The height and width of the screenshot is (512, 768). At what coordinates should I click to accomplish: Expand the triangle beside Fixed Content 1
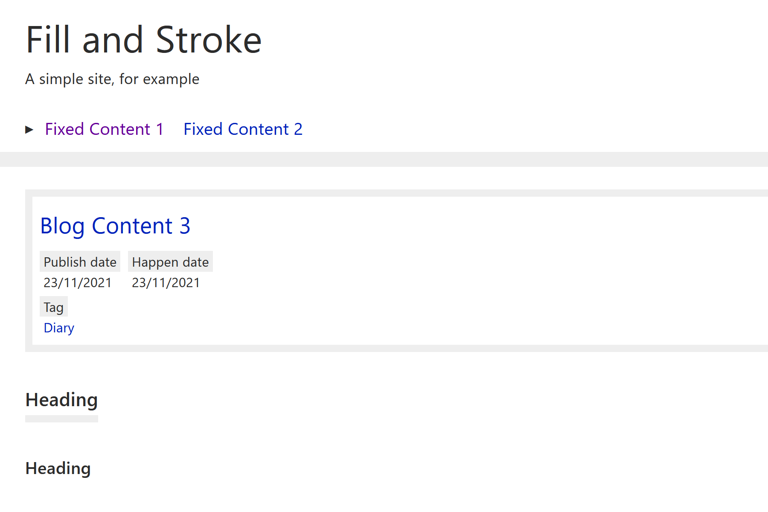pyautogui.click(x=29, y=129)
